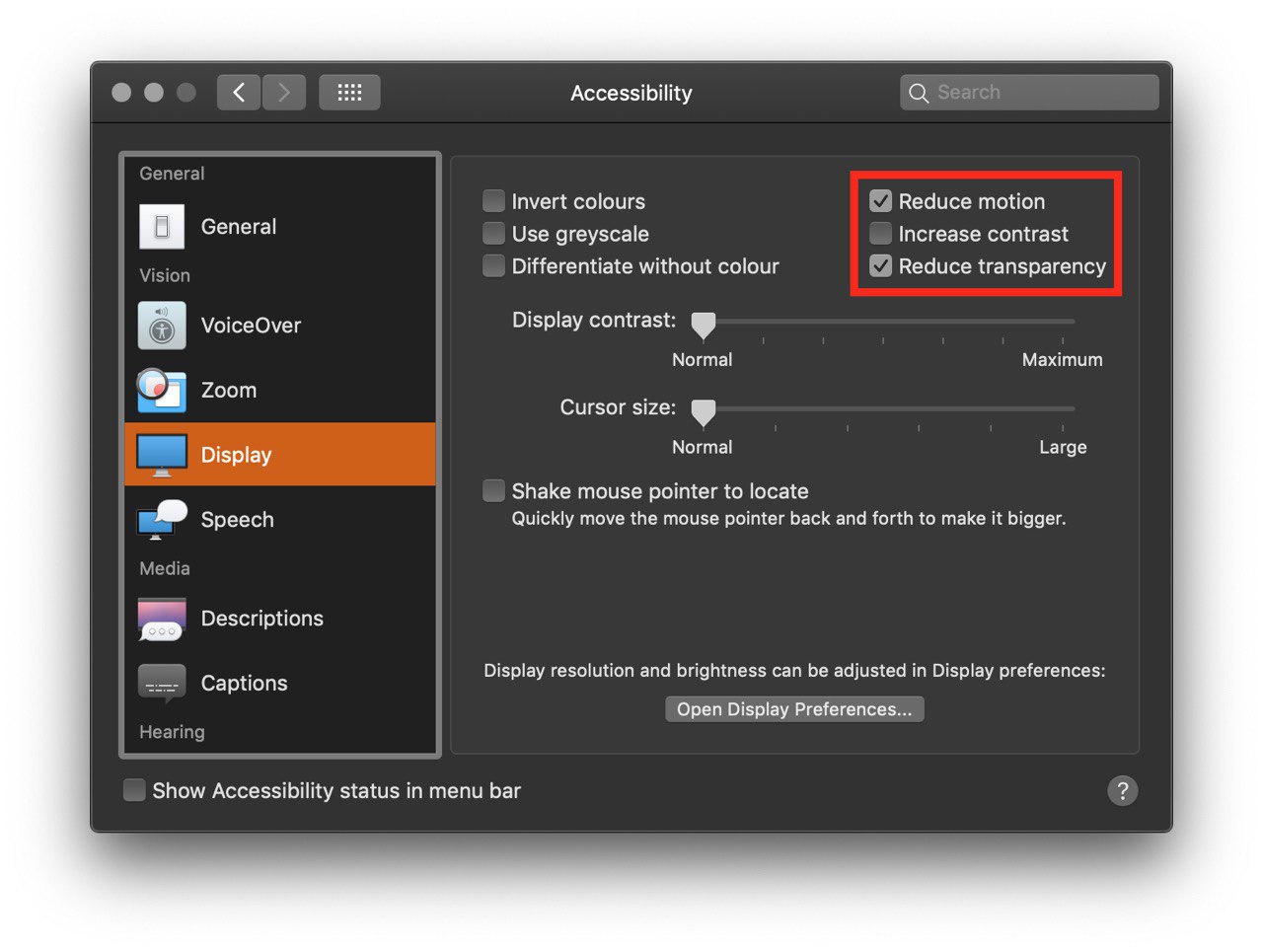Viewport: 1263px width, 952px height.
Task: Select the Speech bubble icon
Action: pos(162,519)
